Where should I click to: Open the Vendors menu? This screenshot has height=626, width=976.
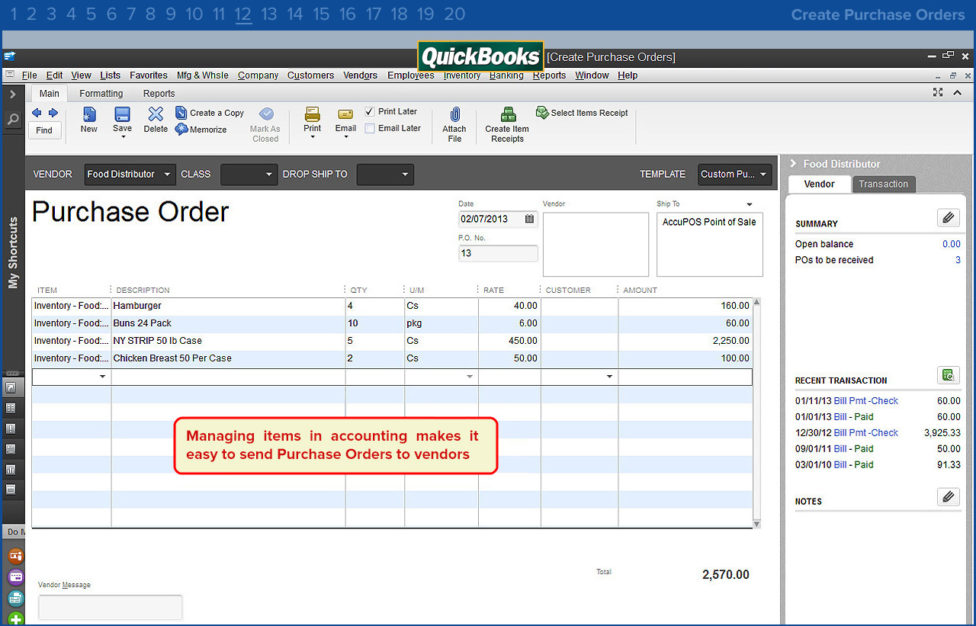pos(360,75)
